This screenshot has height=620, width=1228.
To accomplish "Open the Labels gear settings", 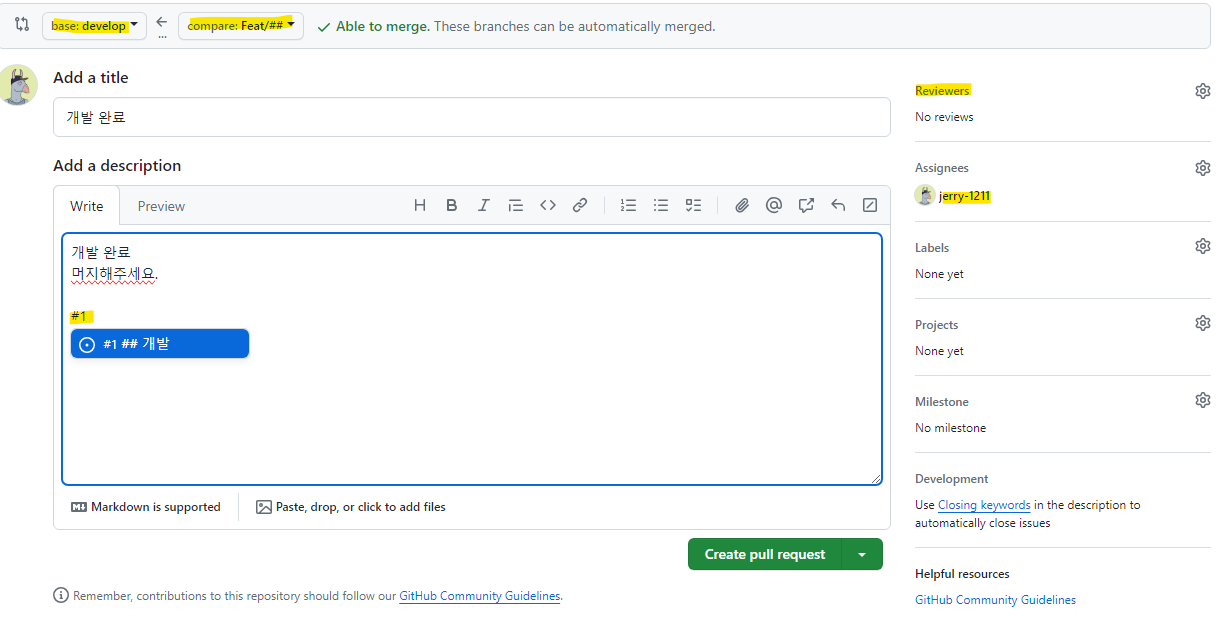I will pyautogui.click(x=1203, y=246).
